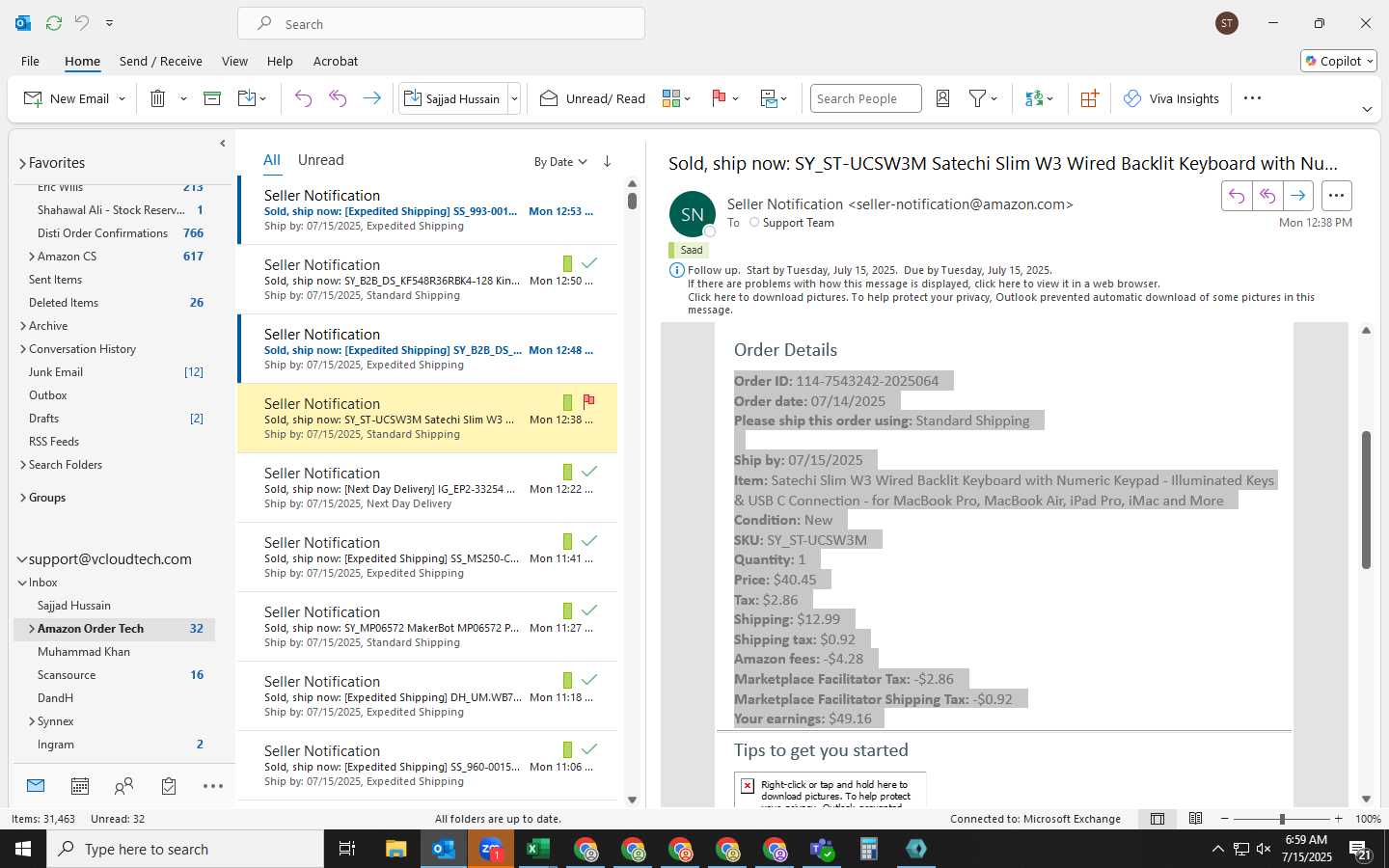Expand the ribbon display options chevron
The width and height of the screenshot is (1389, 868).
pos(1367,109)
